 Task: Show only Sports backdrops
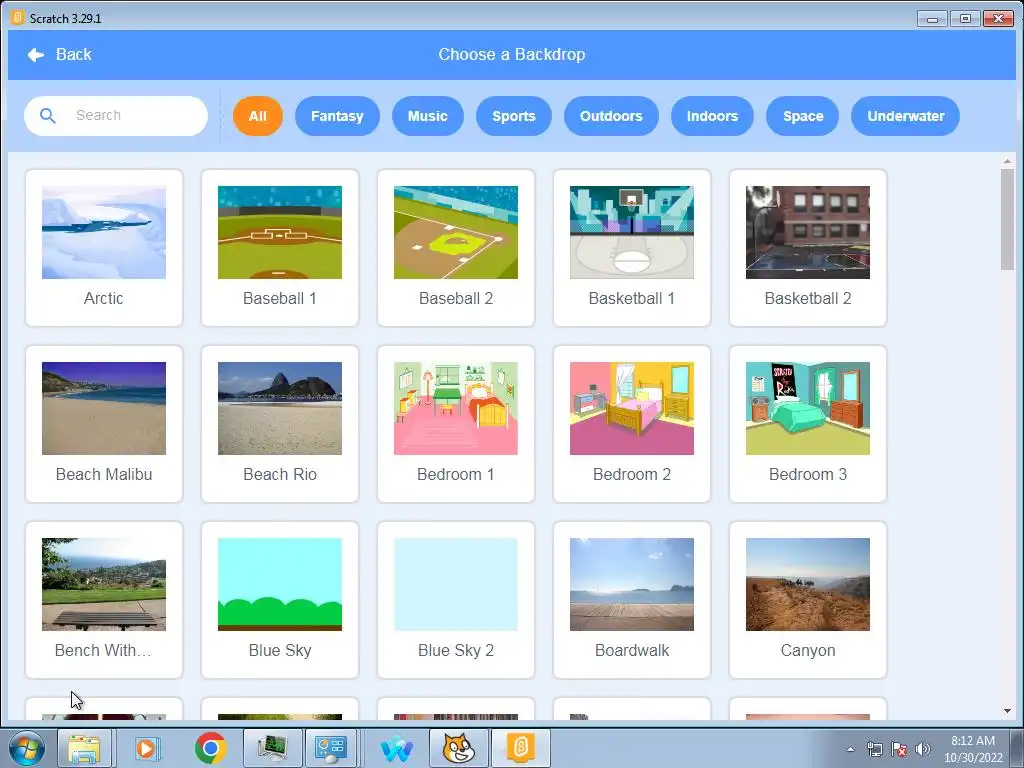[513, 116]
